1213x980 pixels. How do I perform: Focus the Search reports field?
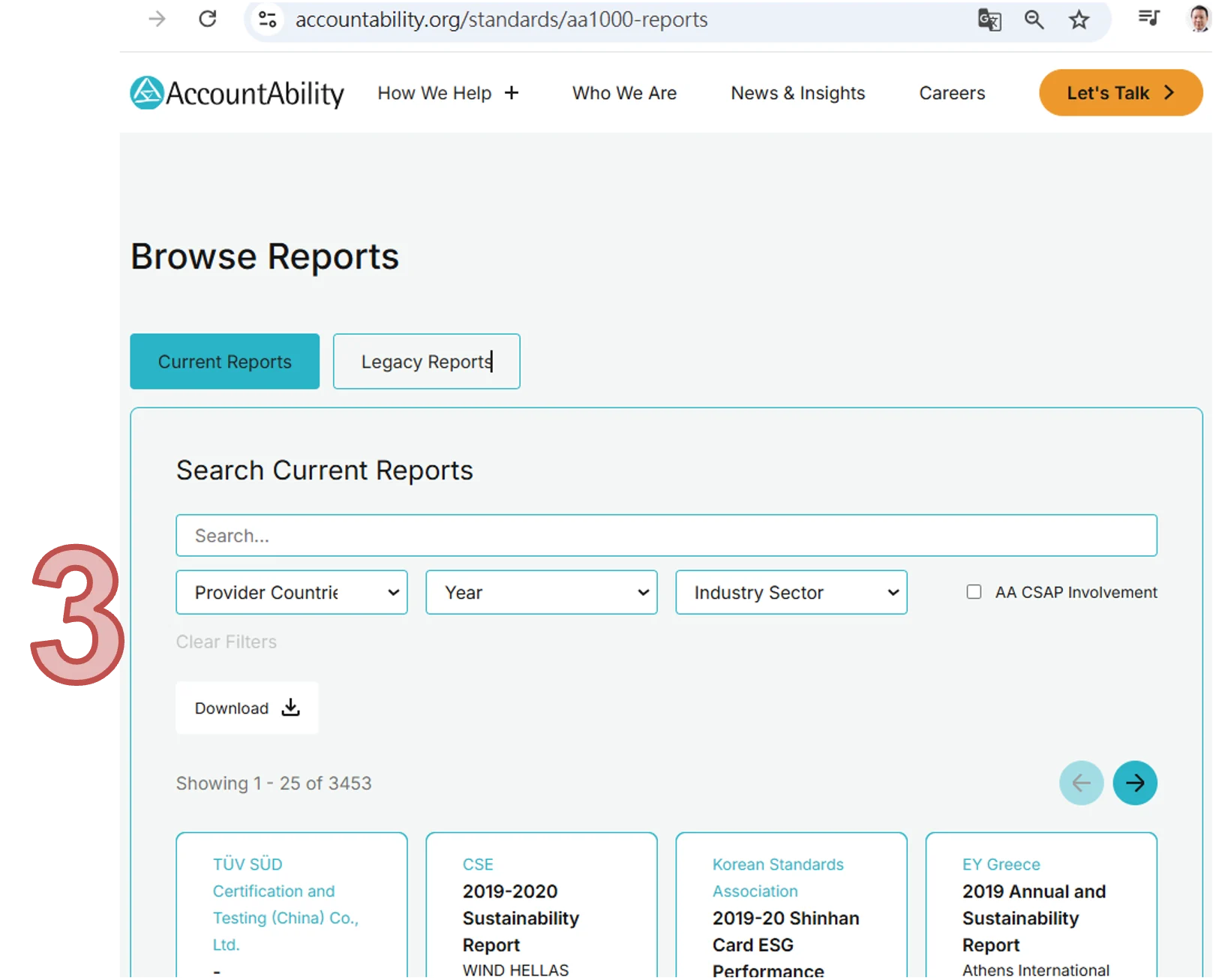pos(666,535)
